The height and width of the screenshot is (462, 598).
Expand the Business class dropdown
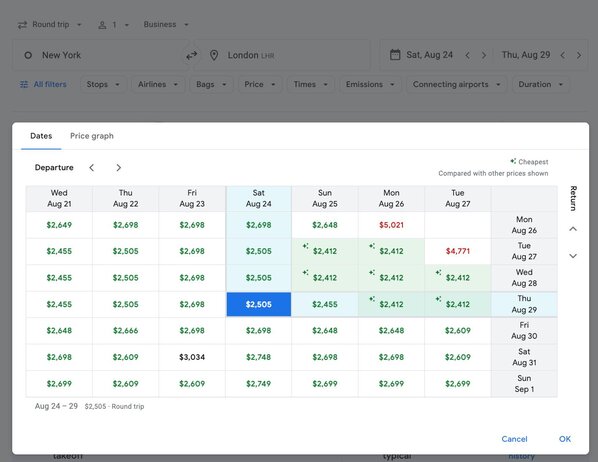point(166,24)
